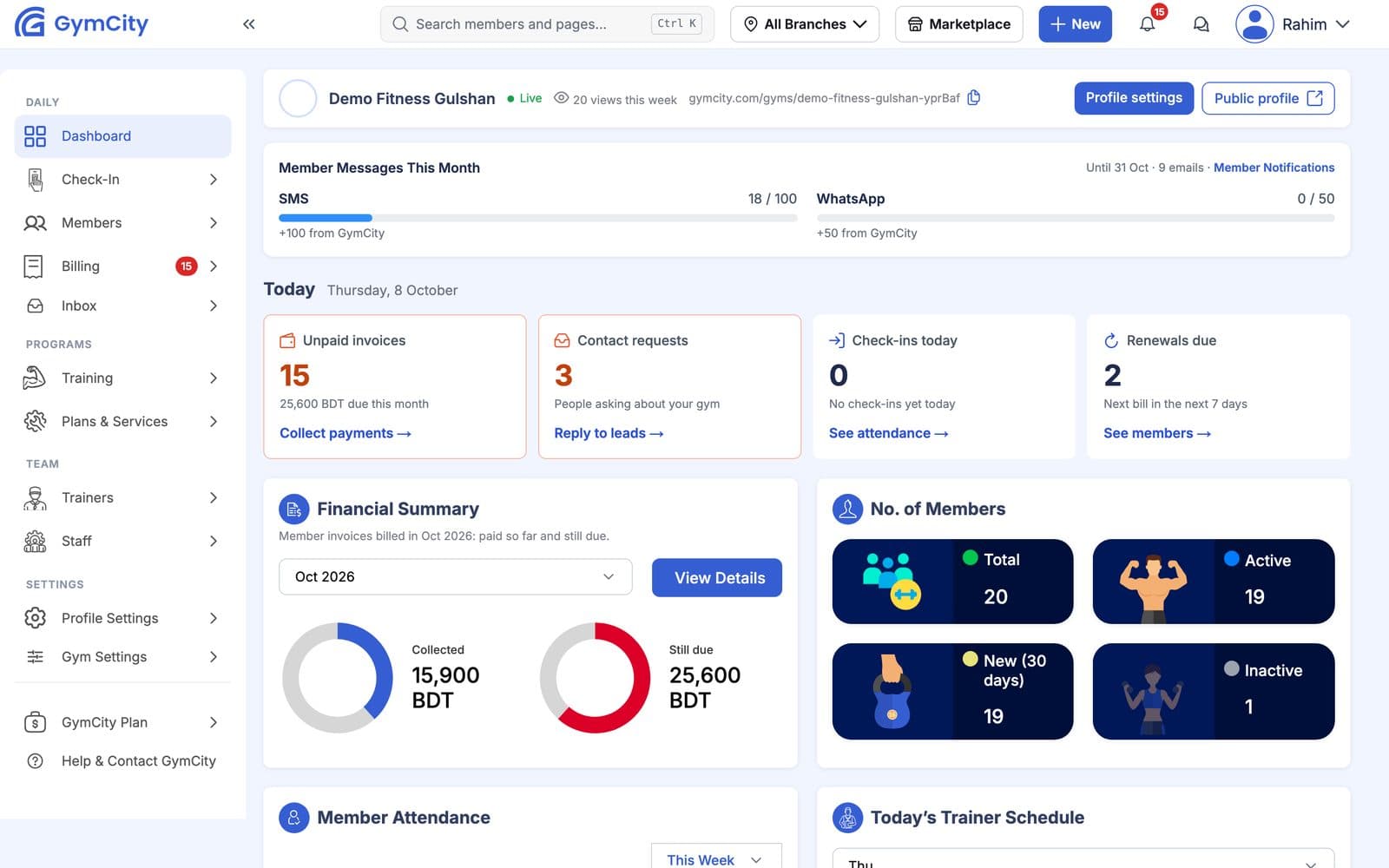Click the WhatsApp usage progress bar
This screenshot has height=868, width=1389.
(x=1076, y=218)
